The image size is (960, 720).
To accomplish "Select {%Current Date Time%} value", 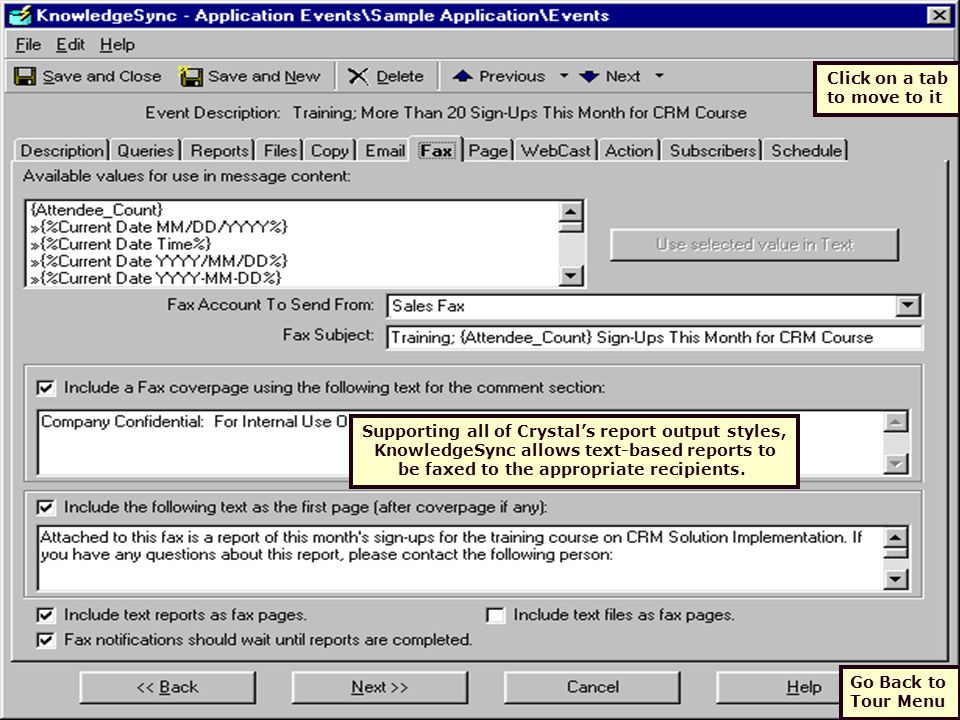I will click(x=121, y=244).
